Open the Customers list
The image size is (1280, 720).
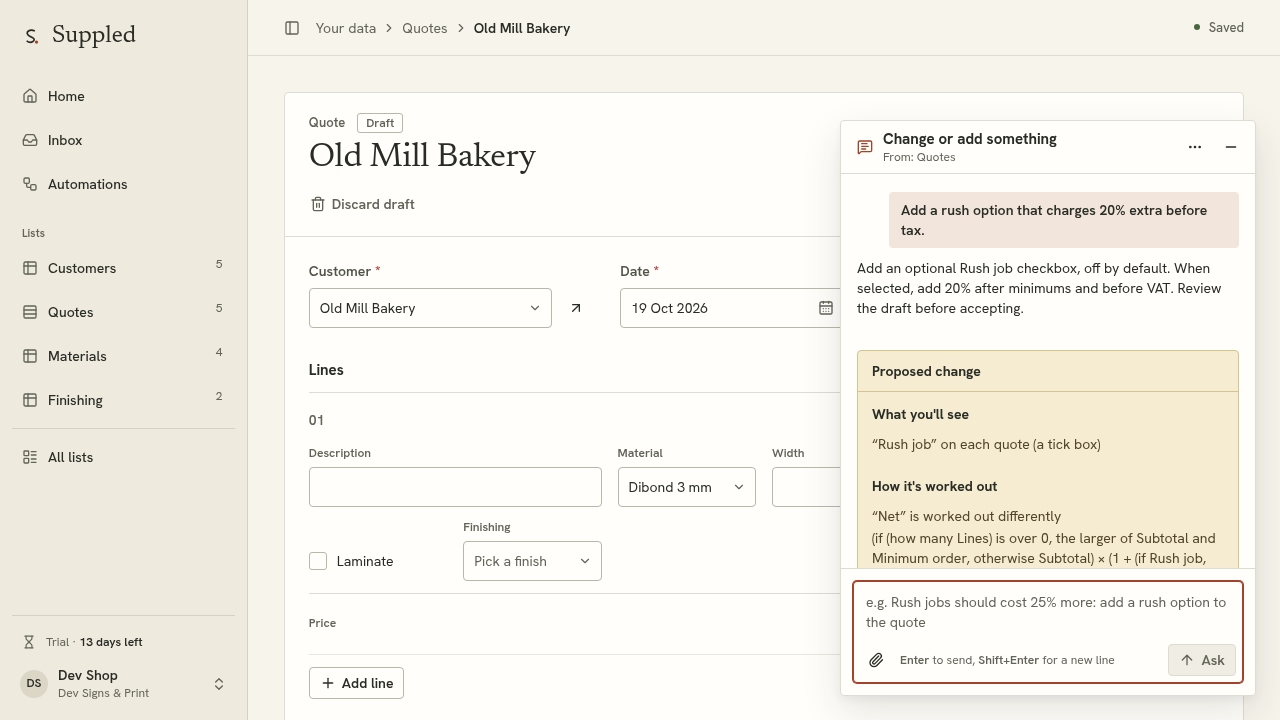(124, 268)
